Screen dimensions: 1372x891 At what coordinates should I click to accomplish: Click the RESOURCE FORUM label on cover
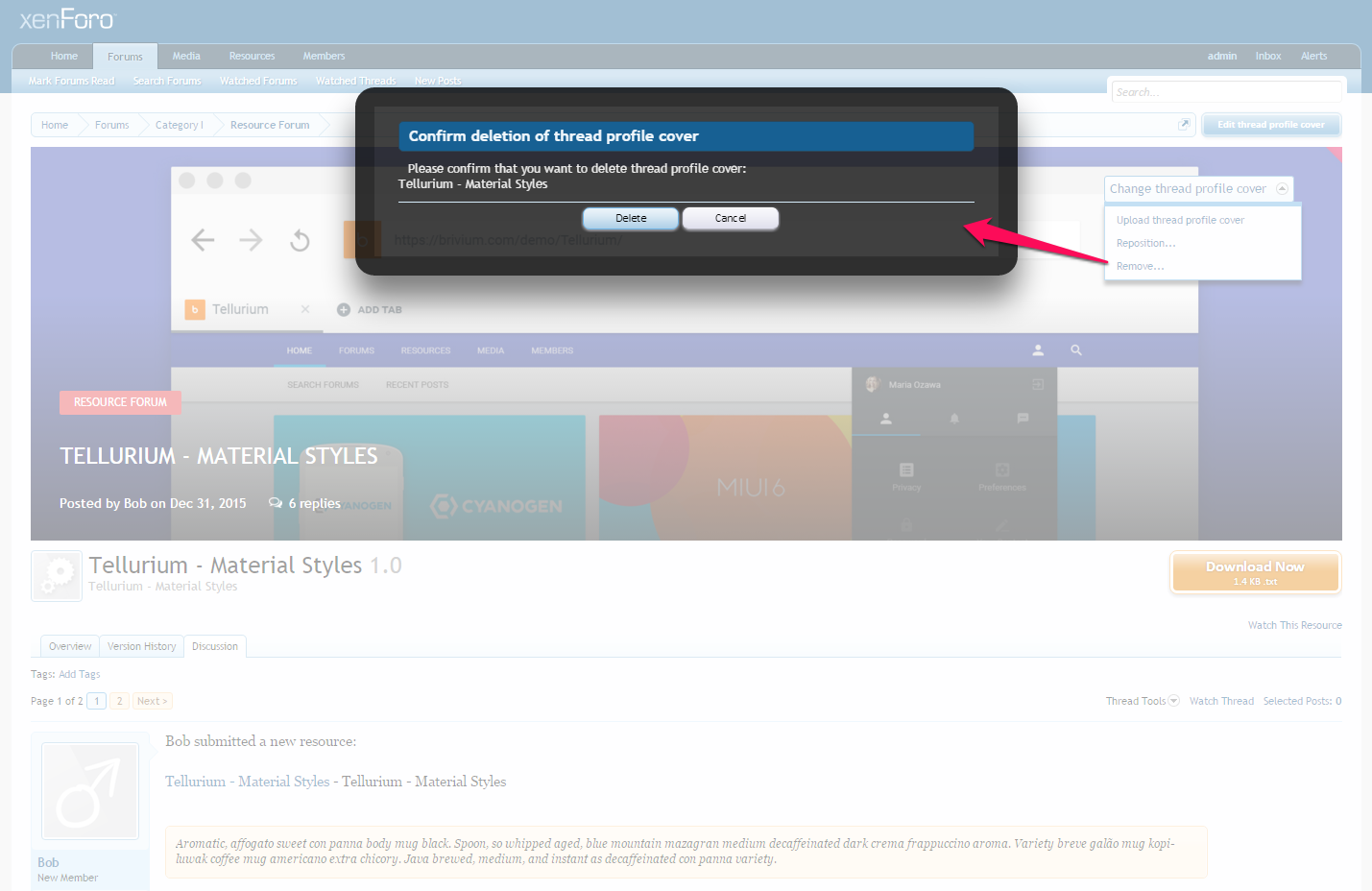120,402
